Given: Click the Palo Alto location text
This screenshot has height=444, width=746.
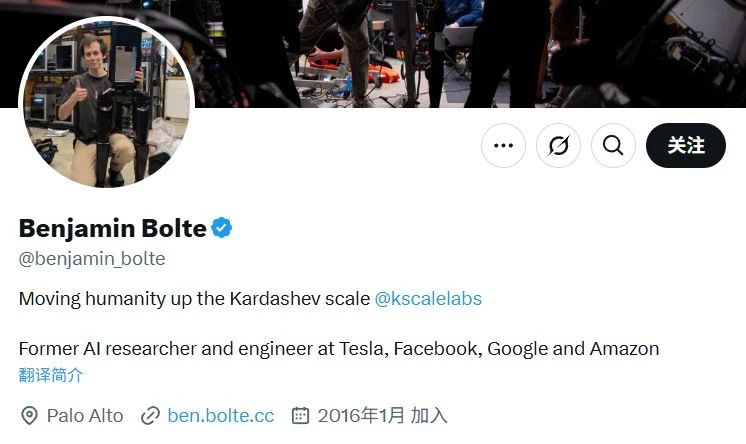Looking at the screenshot, I should point(85,415).
